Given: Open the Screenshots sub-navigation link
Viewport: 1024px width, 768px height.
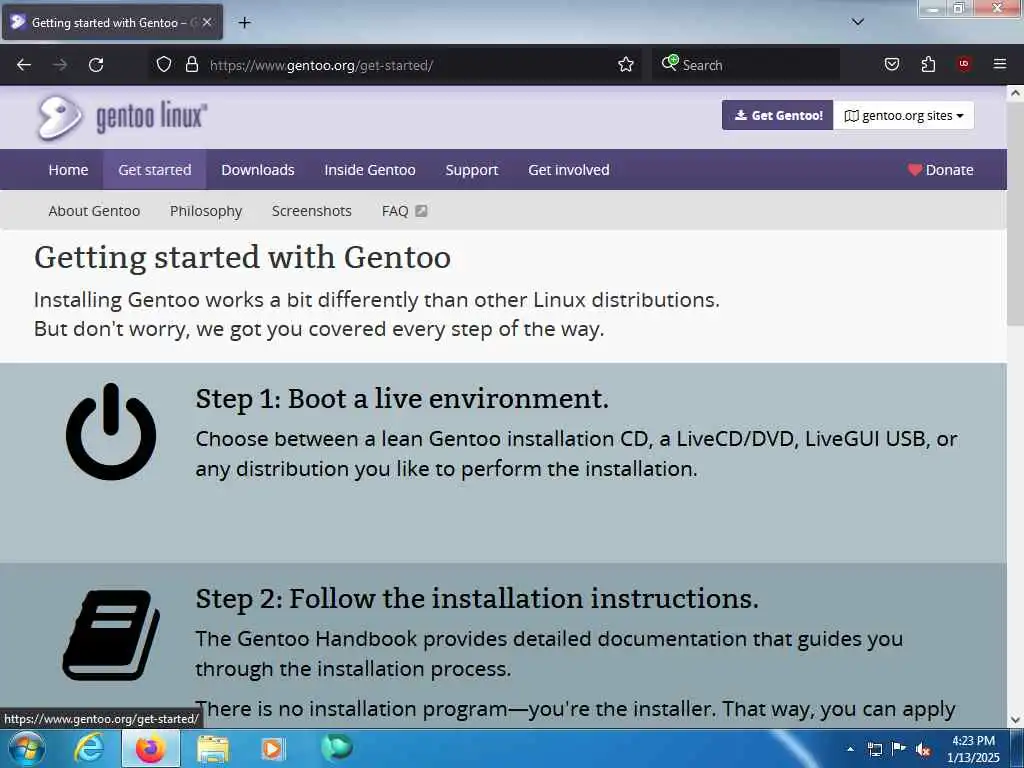Looking at the screenshot, I should (312, 211).
